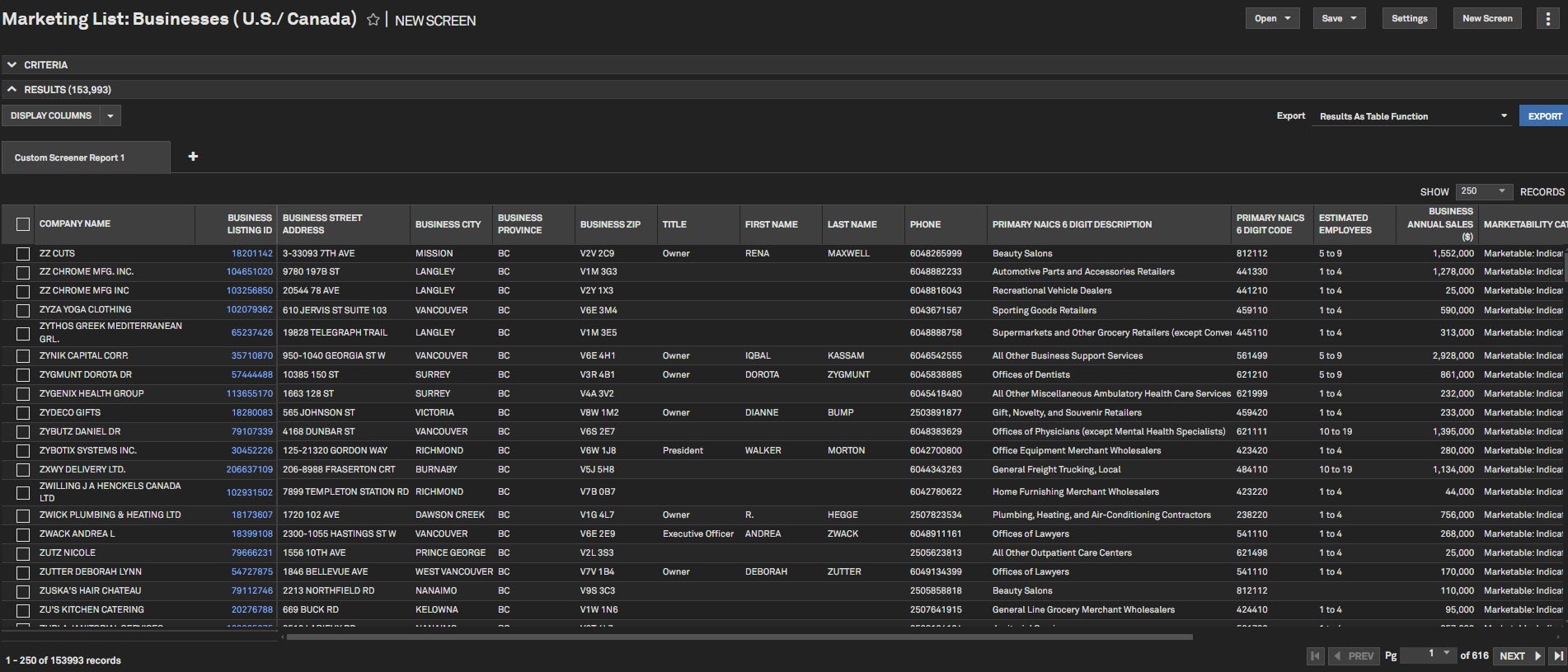Screen dimensions: 1568x672
Task: Go to the previous results page
Action: [1353, 656]
